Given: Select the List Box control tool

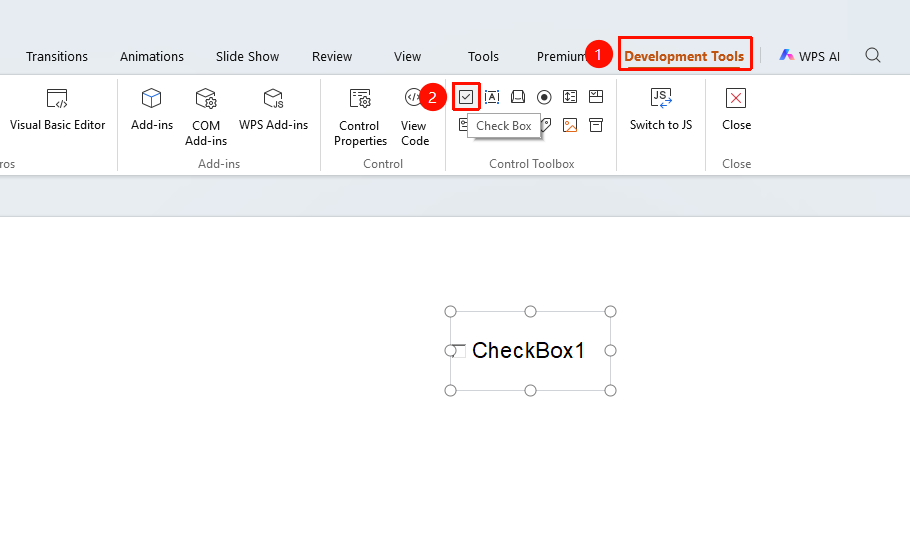Looking at the screenshot, I should (x=570, y=97).
